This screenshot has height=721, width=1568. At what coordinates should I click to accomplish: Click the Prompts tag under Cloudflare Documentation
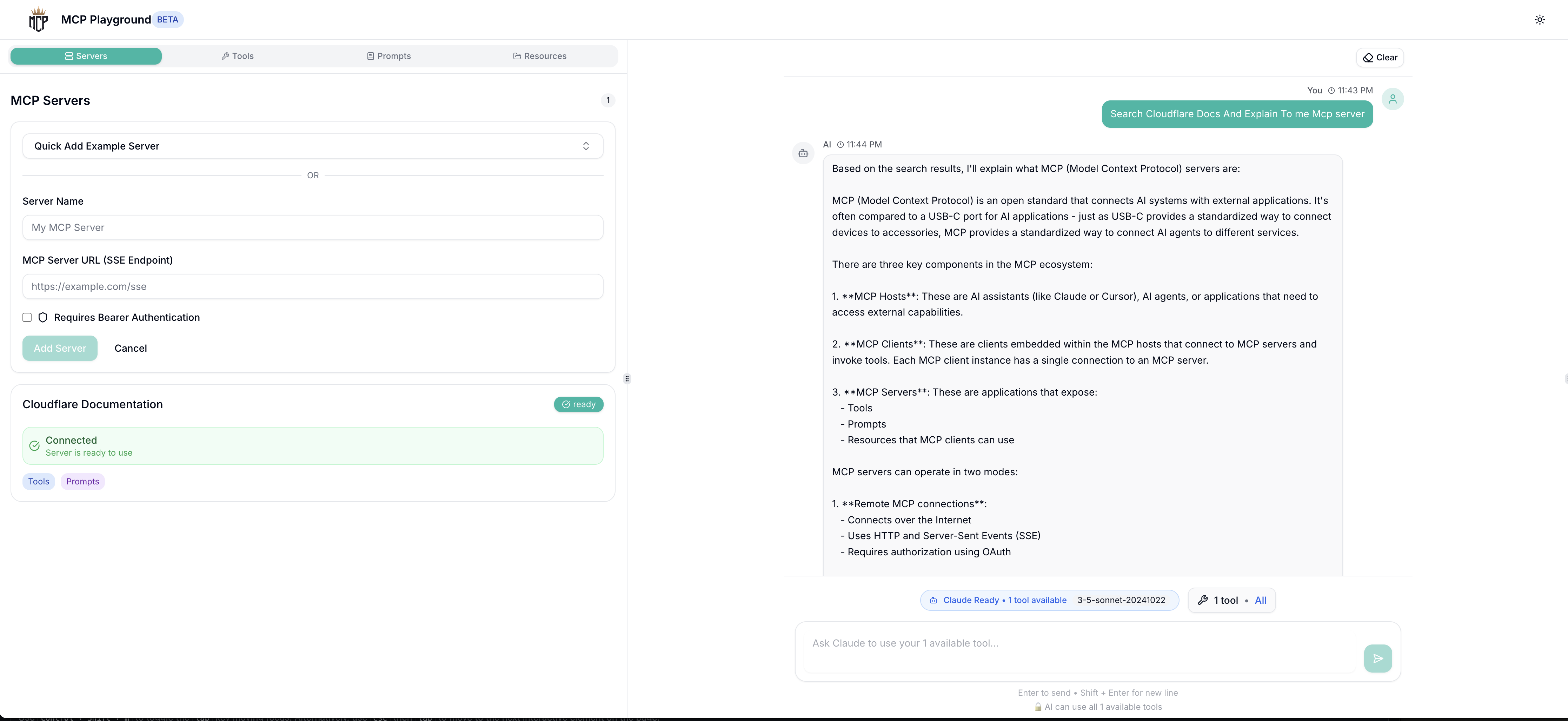click(x=83, y=482)
